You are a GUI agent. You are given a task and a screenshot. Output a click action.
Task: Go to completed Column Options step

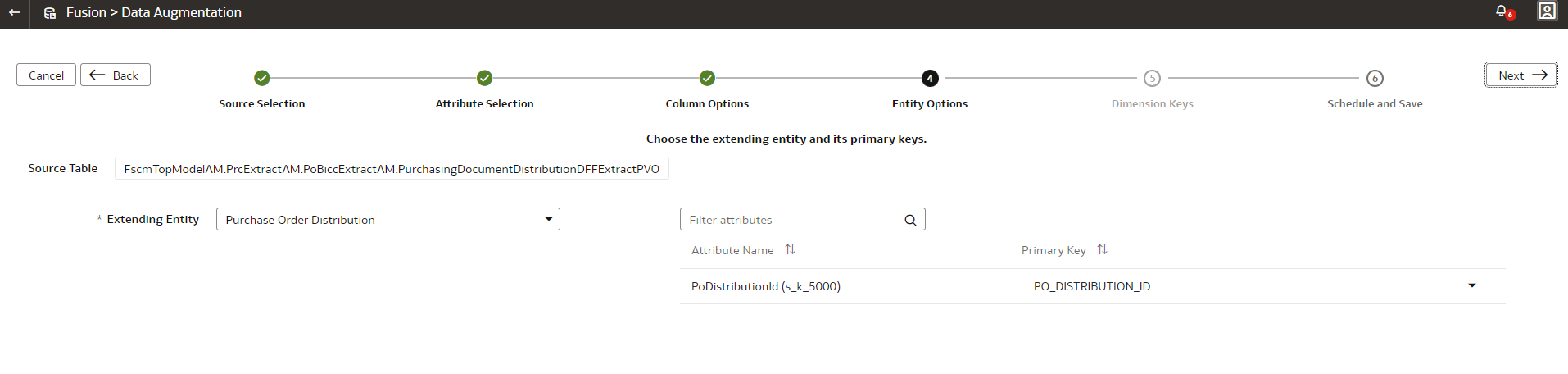tap(707, 78)
